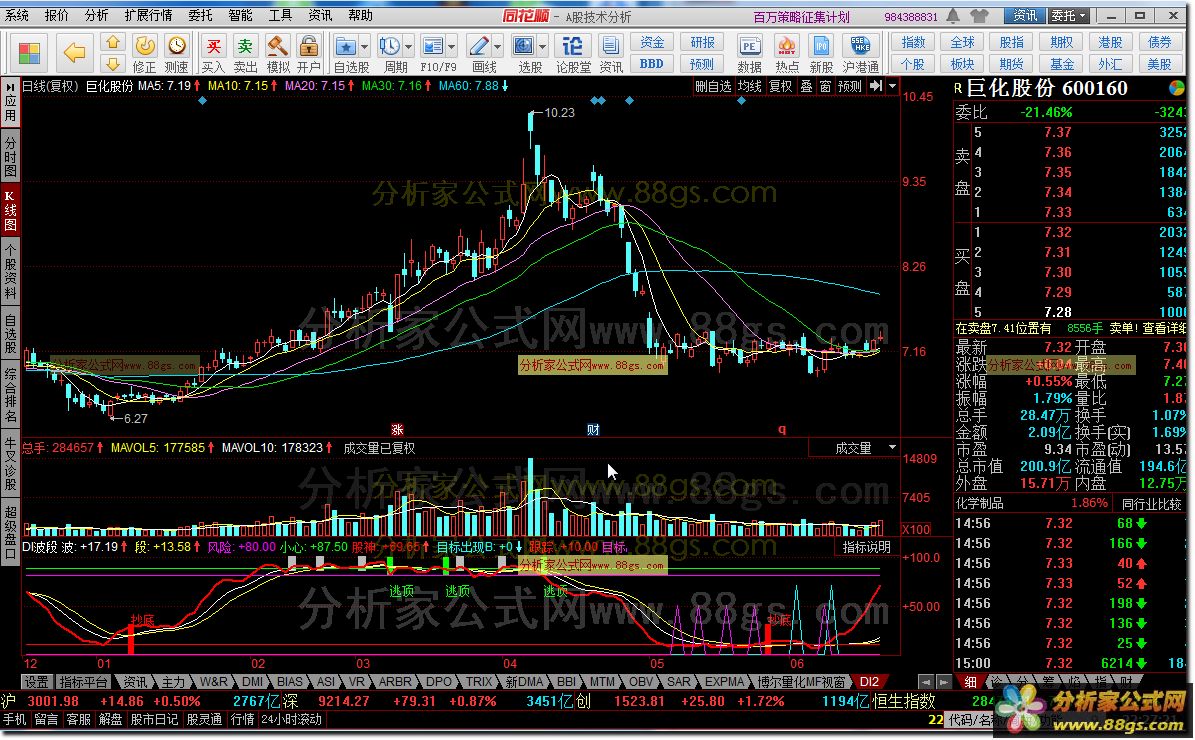1195x740 pixels.
Task: Open the 系统 menu
Action: point(16,15)
